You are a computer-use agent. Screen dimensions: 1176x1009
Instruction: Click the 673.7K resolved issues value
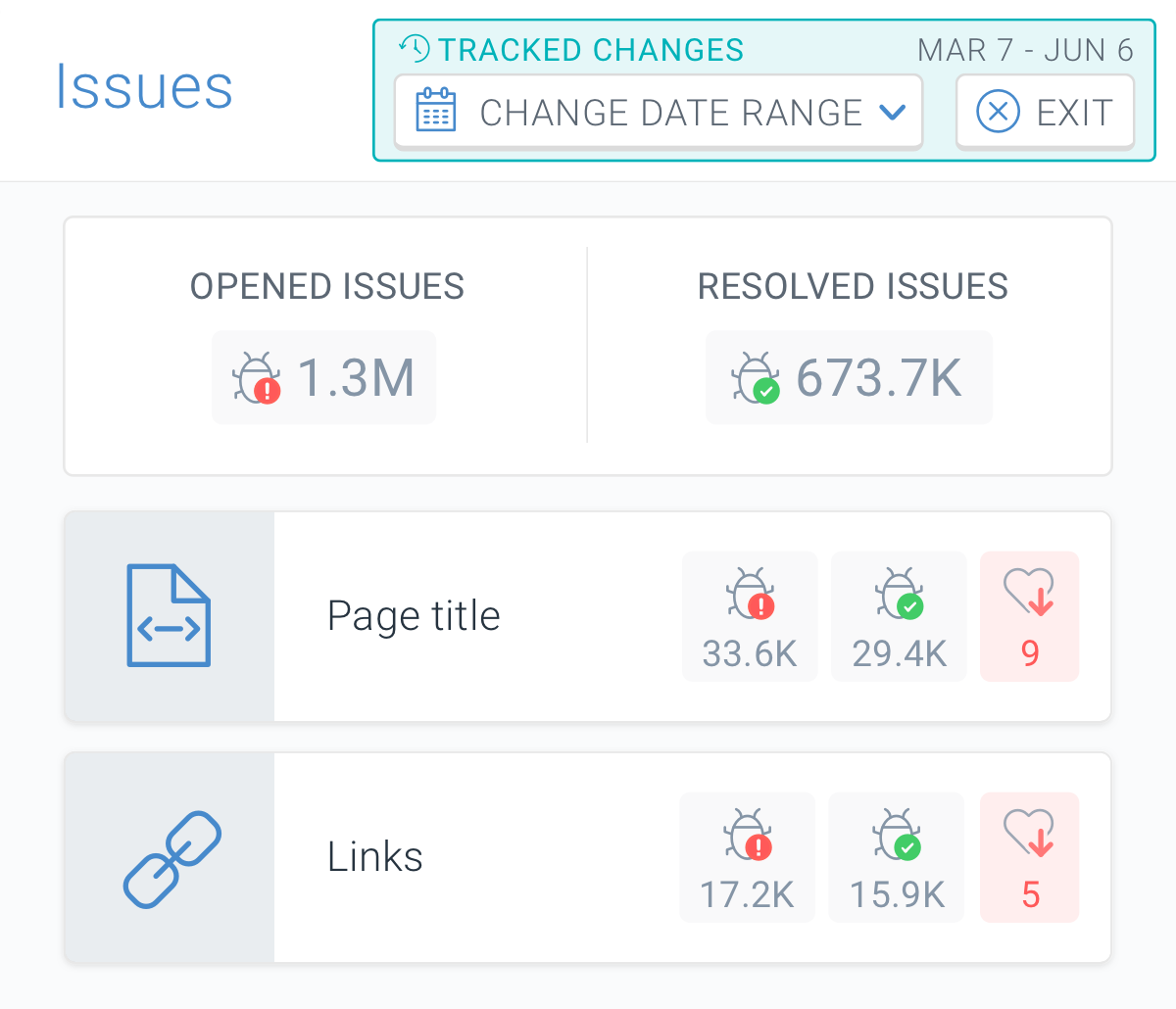879,378
